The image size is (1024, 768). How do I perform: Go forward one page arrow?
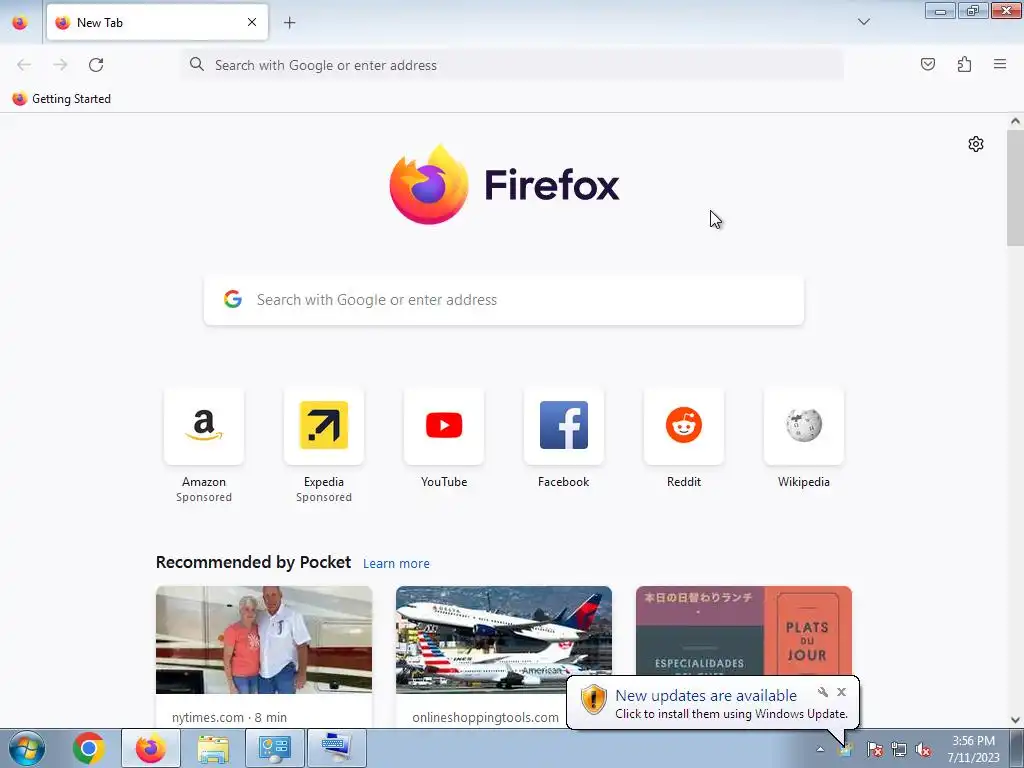click(60, 65)
